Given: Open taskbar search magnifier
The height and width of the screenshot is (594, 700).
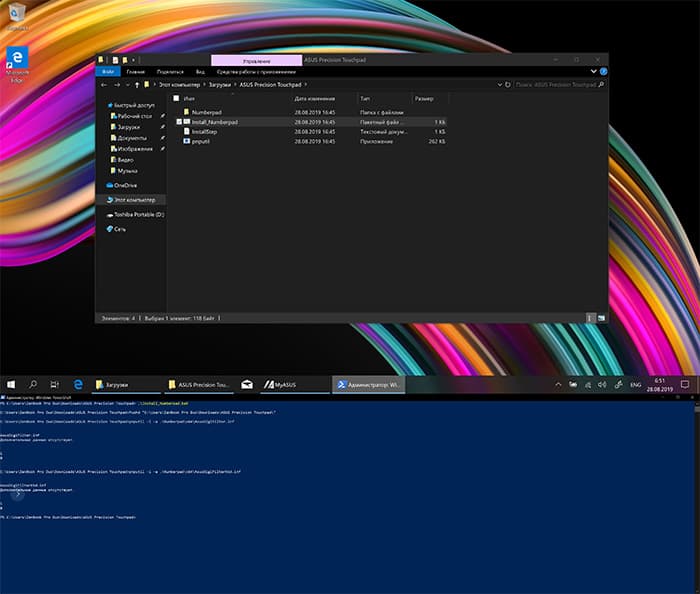Looking at the screenshot, I should point(33,384).
